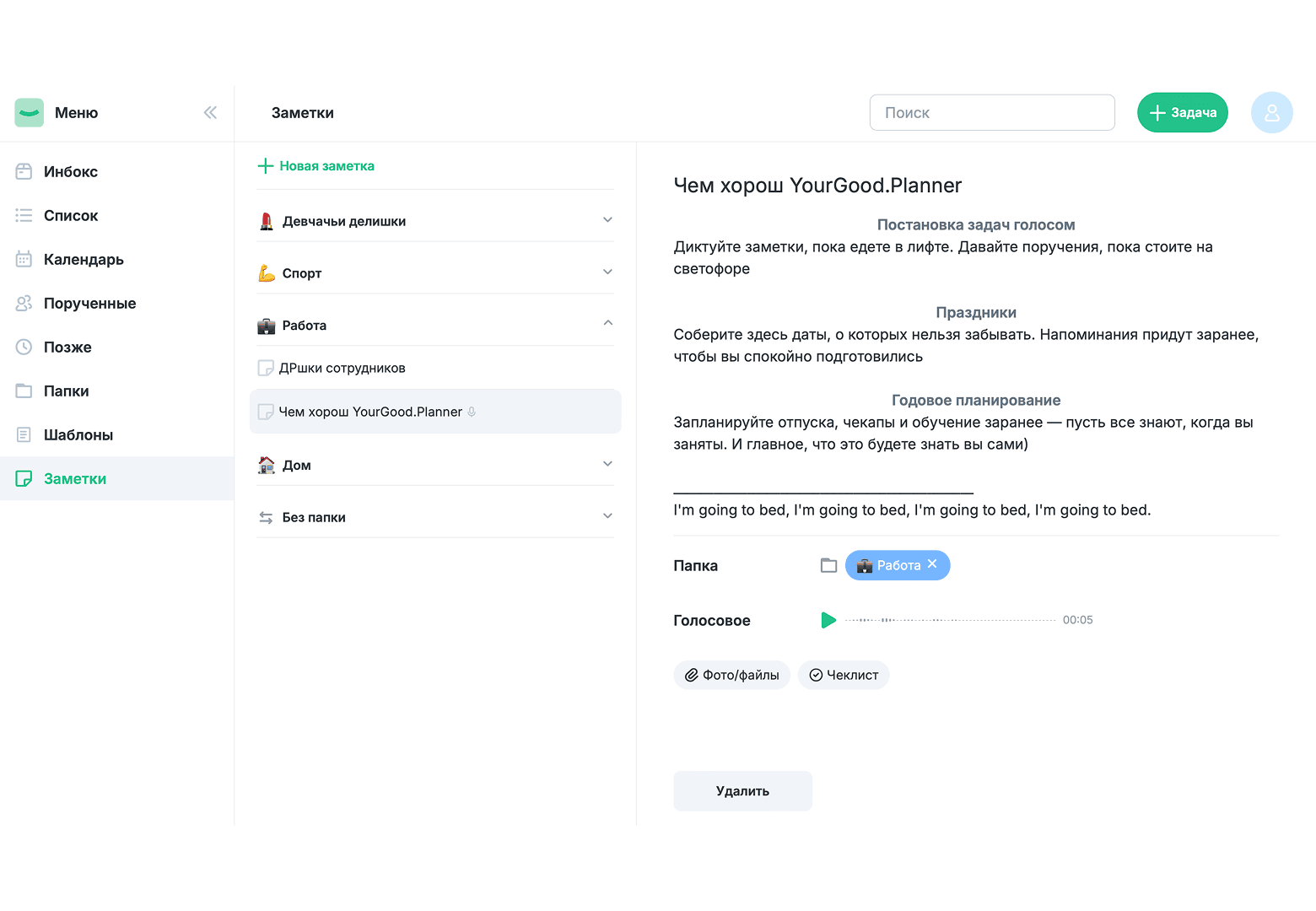Click the YourGood.Planner logo icon

click(30, 113)
